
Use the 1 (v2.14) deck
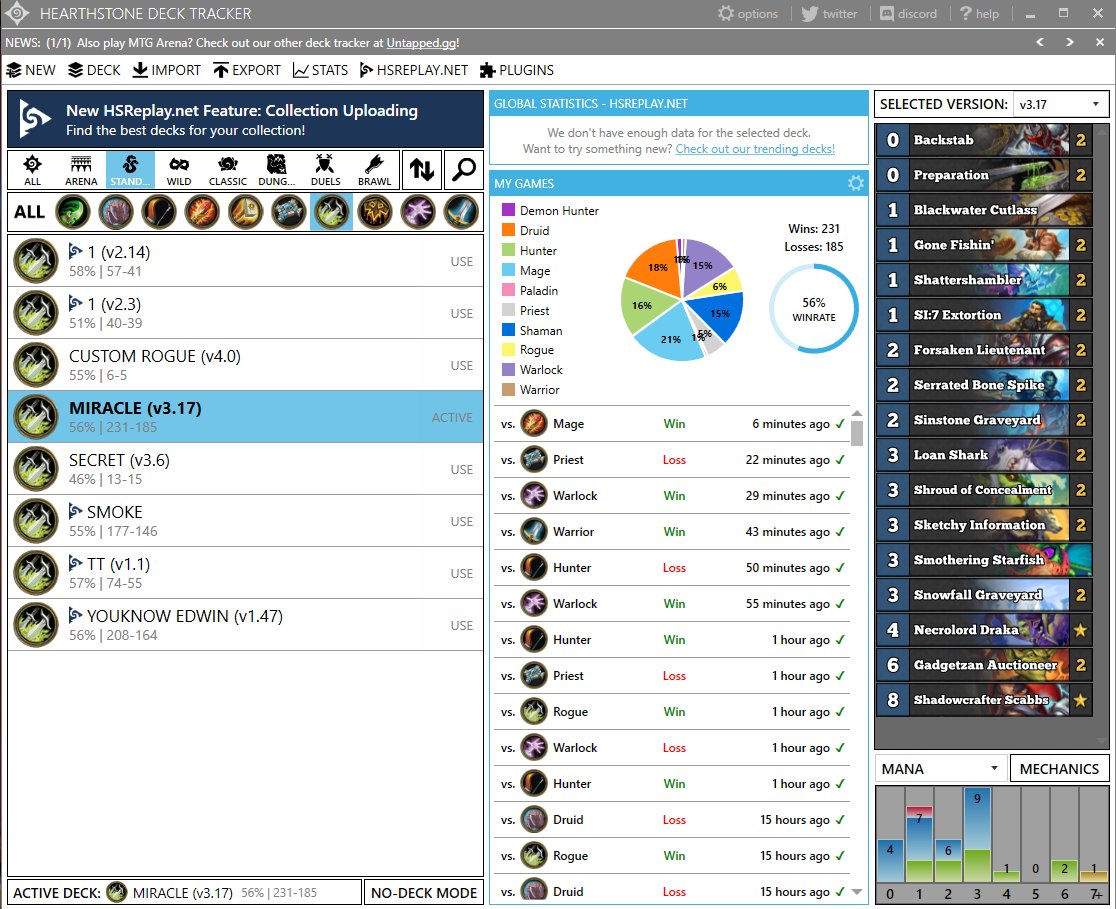pos(461,261)
